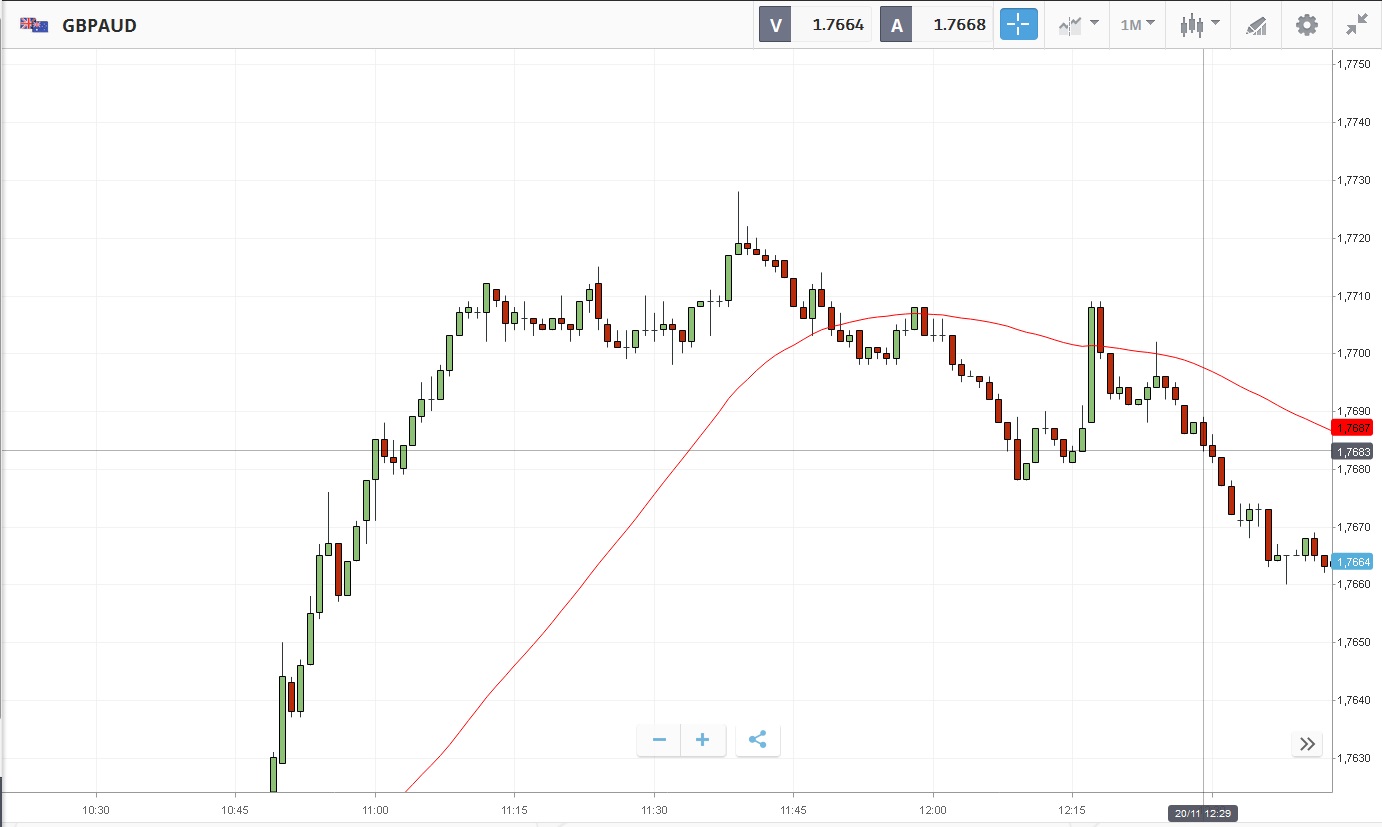Open the drawing tools panel
1382x827 pixels.
[x=1256, y=25]
